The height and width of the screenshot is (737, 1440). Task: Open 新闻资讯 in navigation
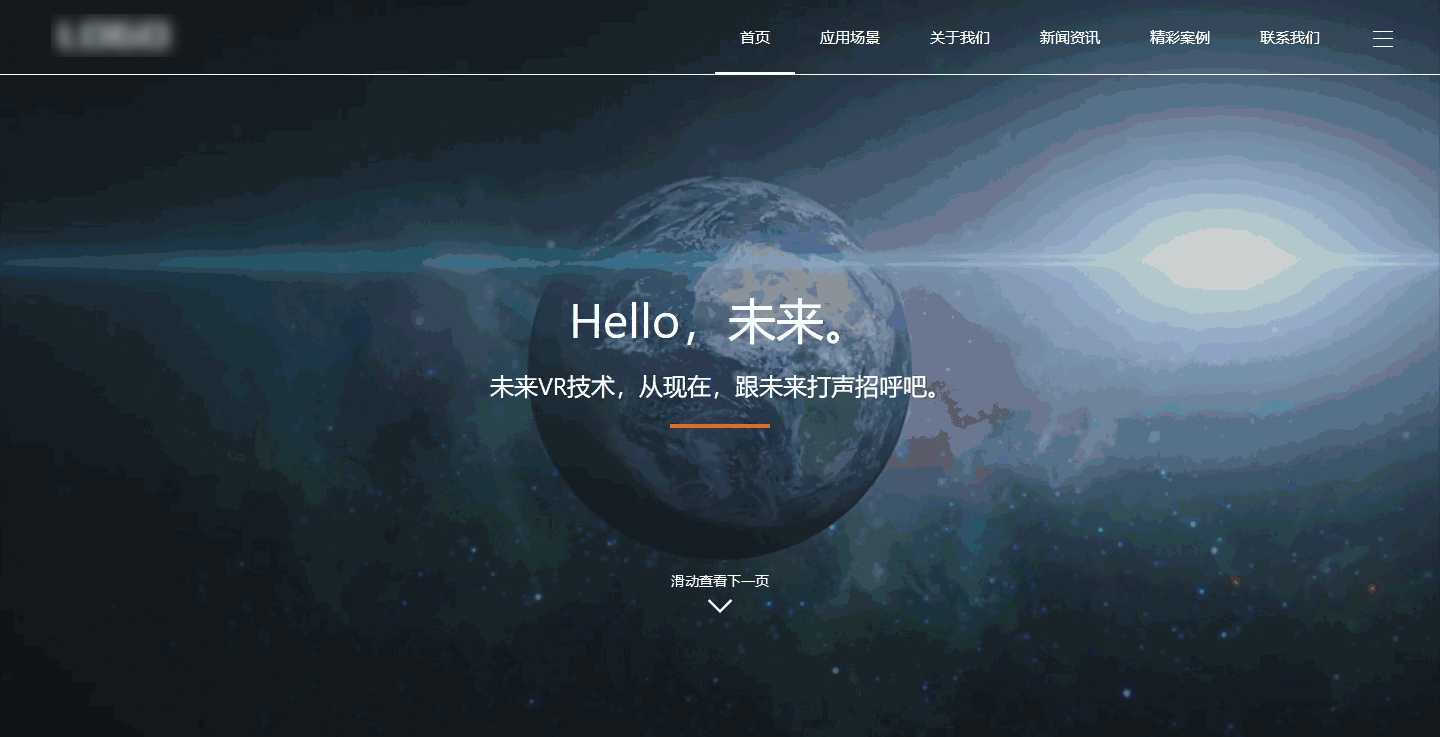pyautogui.click(x=1070, y=38)
